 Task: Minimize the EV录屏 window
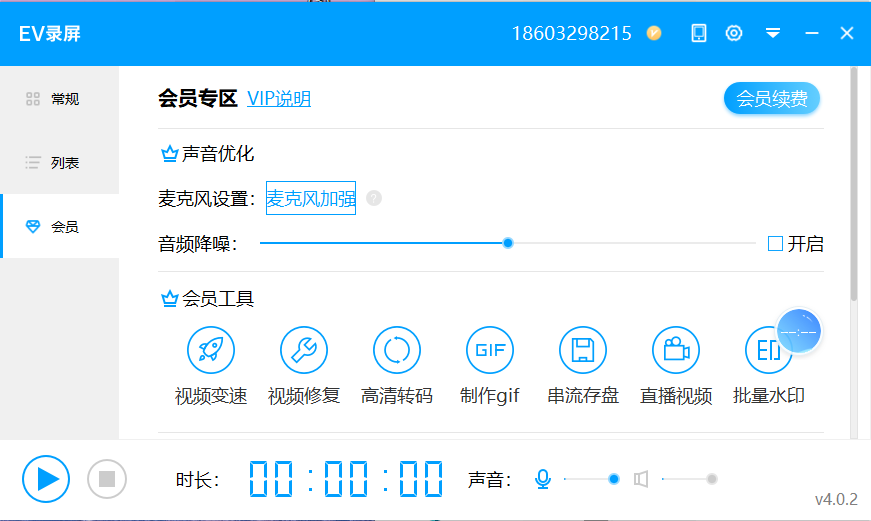[x=812, y=33]
